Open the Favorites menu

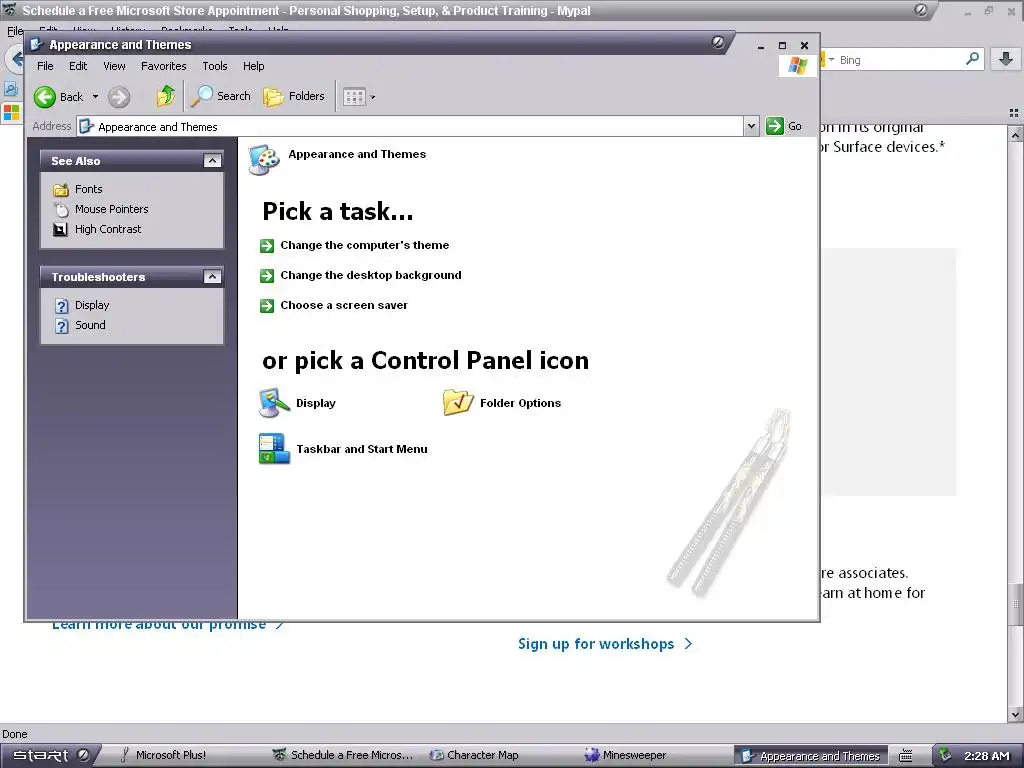point(163,66)
